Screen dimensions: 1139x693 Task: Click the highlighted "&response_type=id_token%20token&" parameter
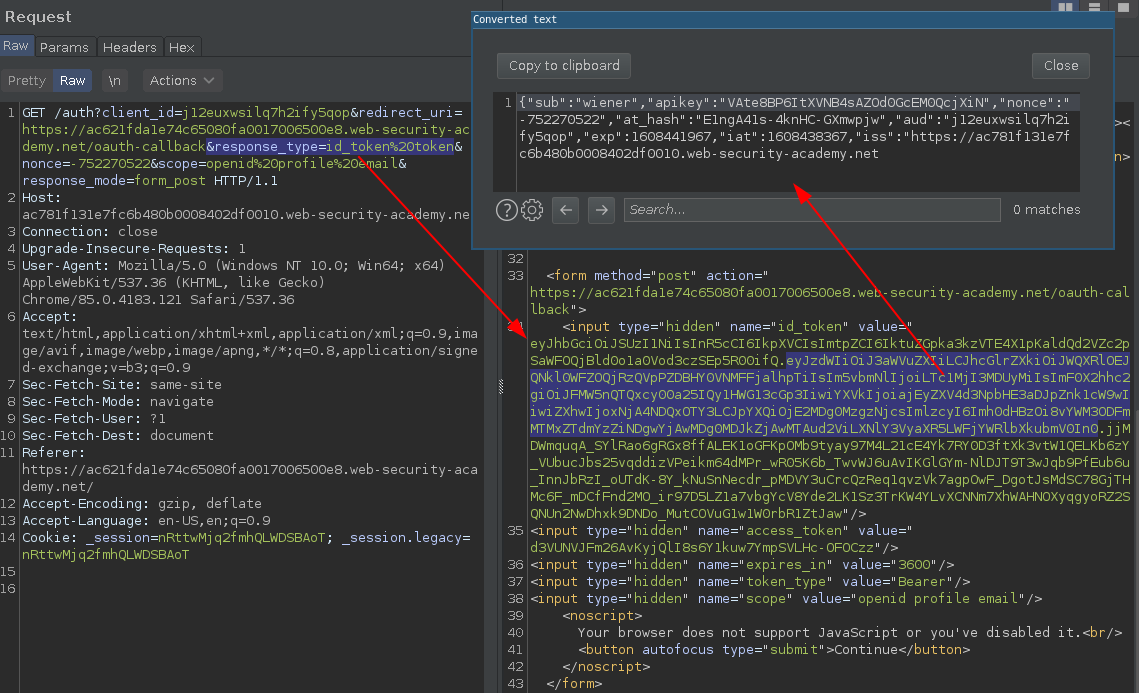[x=335, y=147]
